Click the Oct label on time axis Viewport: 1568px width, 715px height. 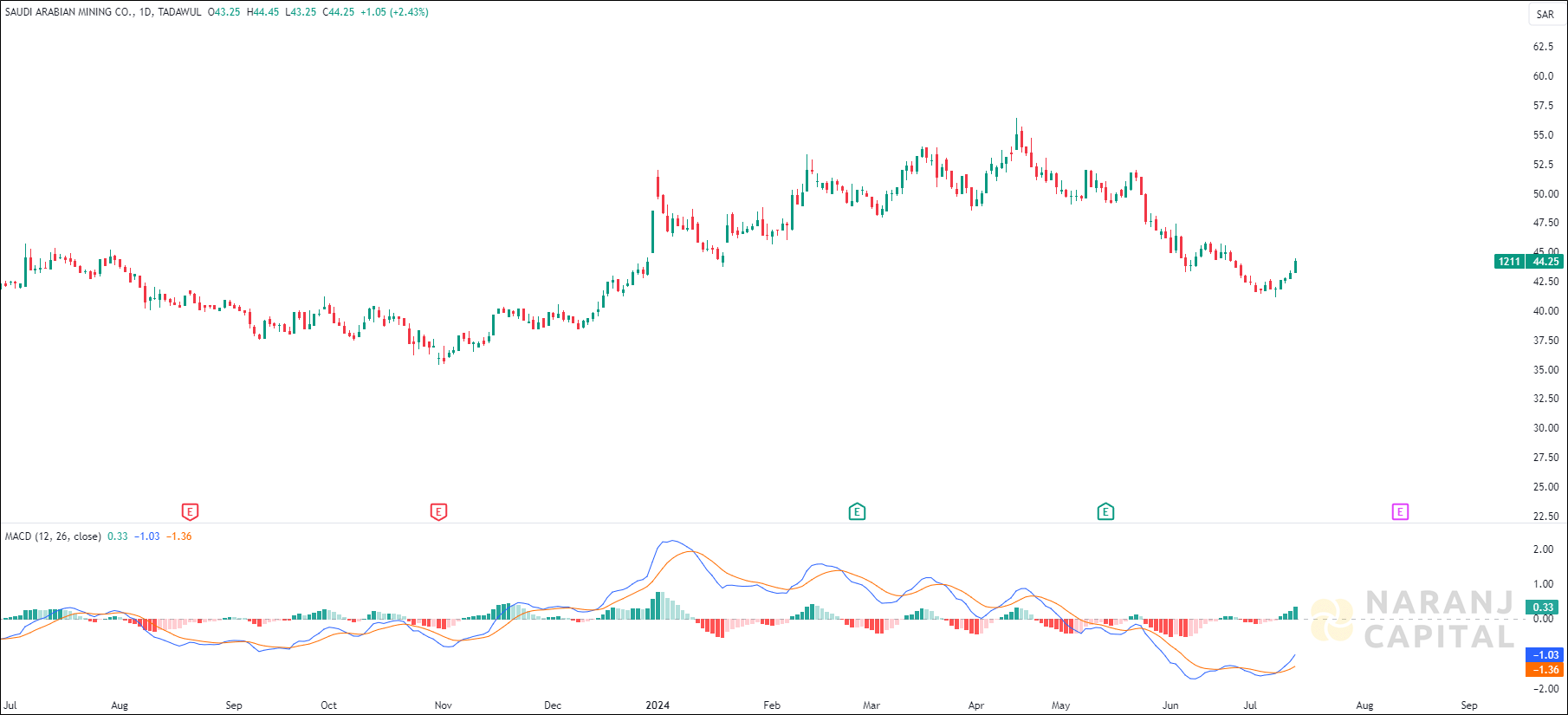point(328,705)
